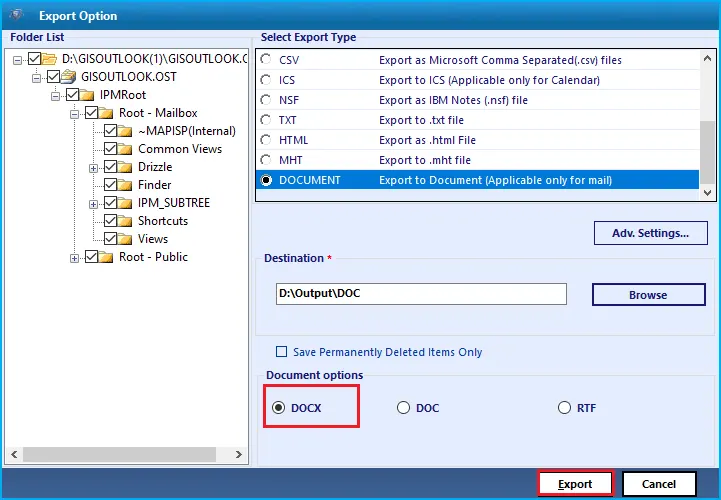Select the TXT export type radio

pyautogui.click(x=266, y=120)
